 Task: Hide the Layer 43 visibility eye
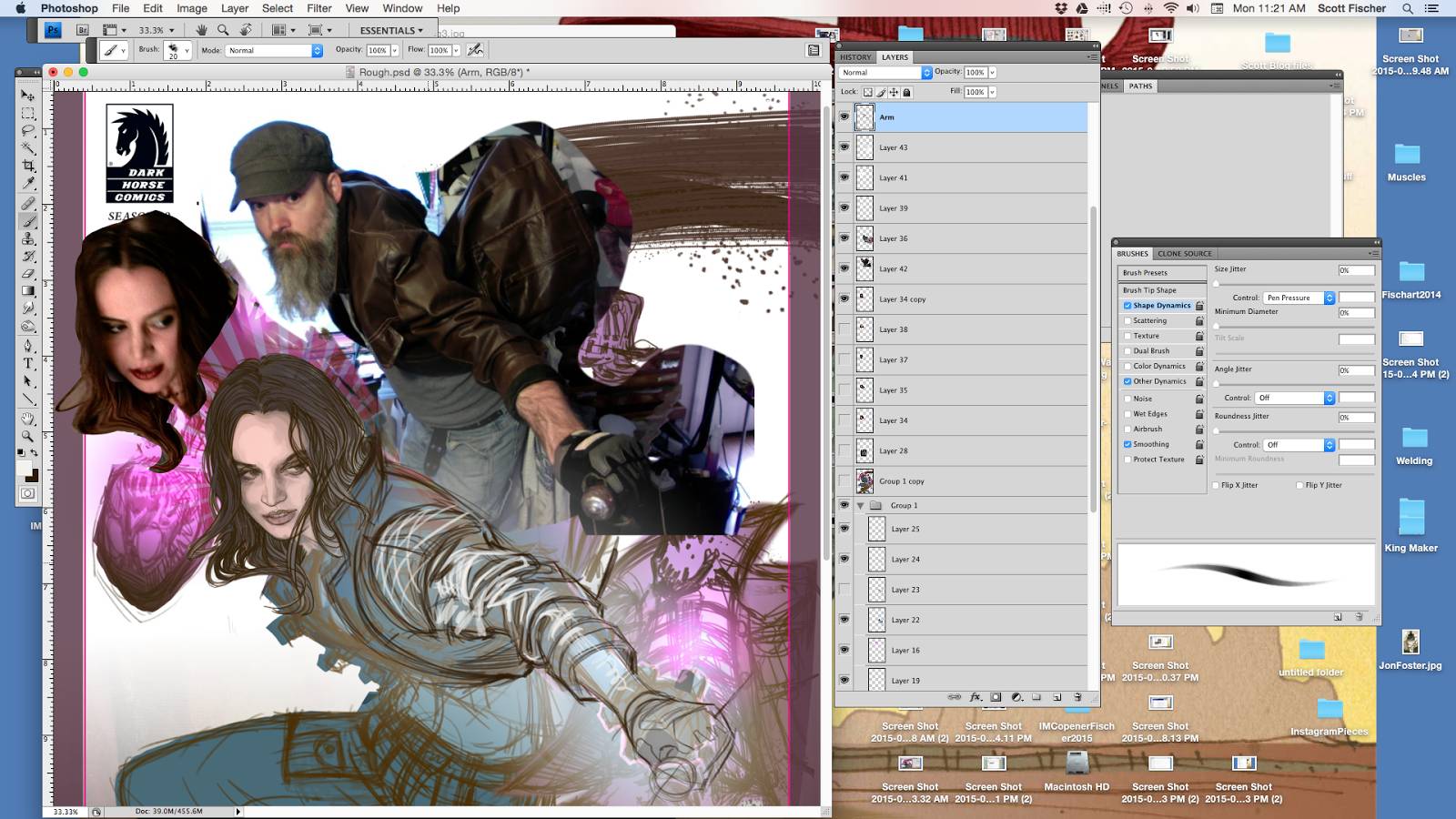pyautogui.click(x=844, y=147)
